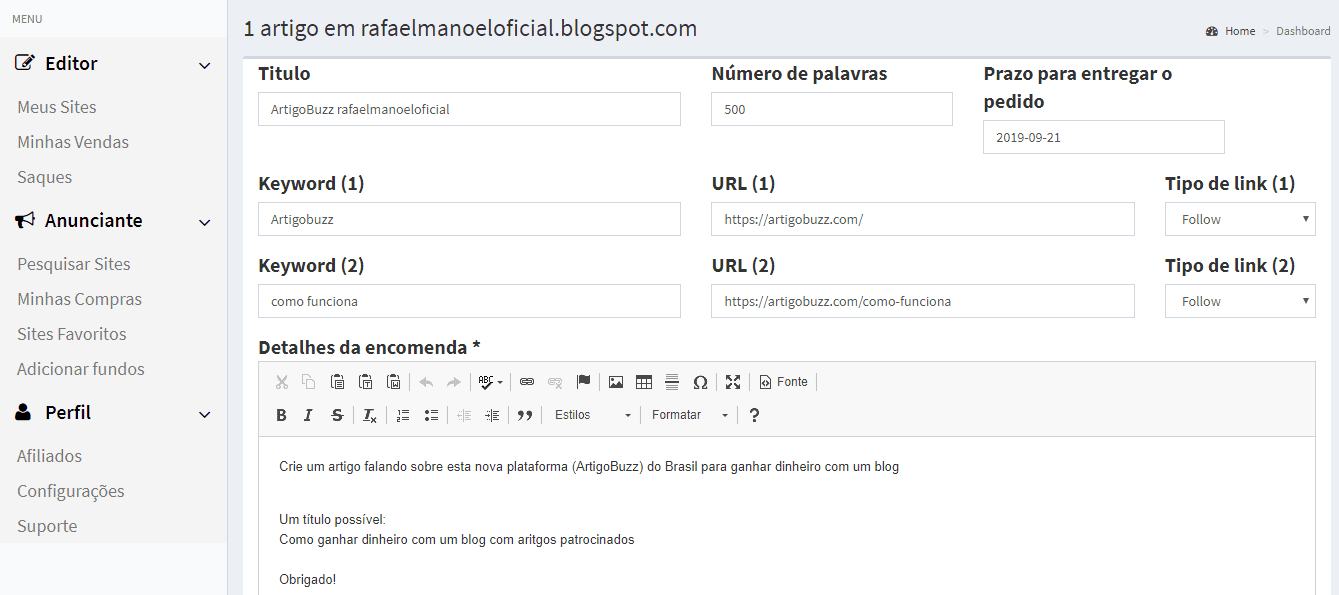Insert special character with Omega icon
The width and height of the screenshot is (1339, 595).
(700, 382)
